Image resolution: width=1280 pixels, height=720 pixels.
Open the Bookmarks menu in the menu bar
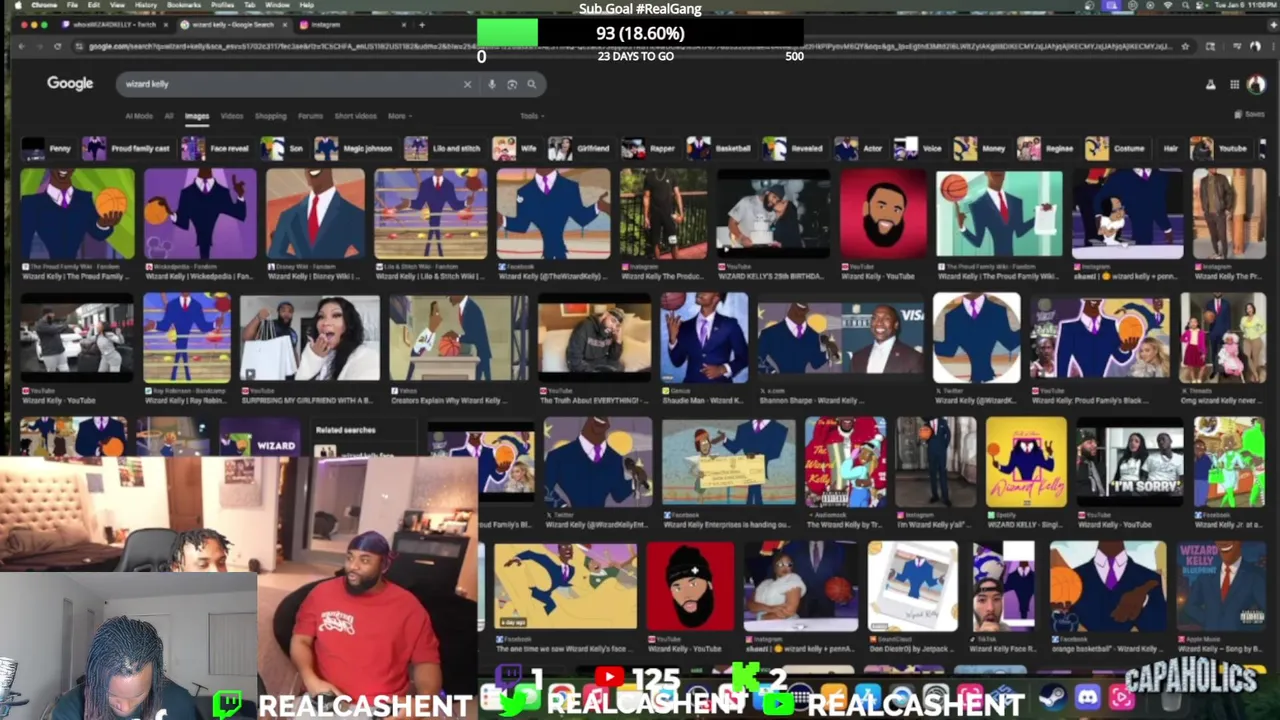coord(184,5)
